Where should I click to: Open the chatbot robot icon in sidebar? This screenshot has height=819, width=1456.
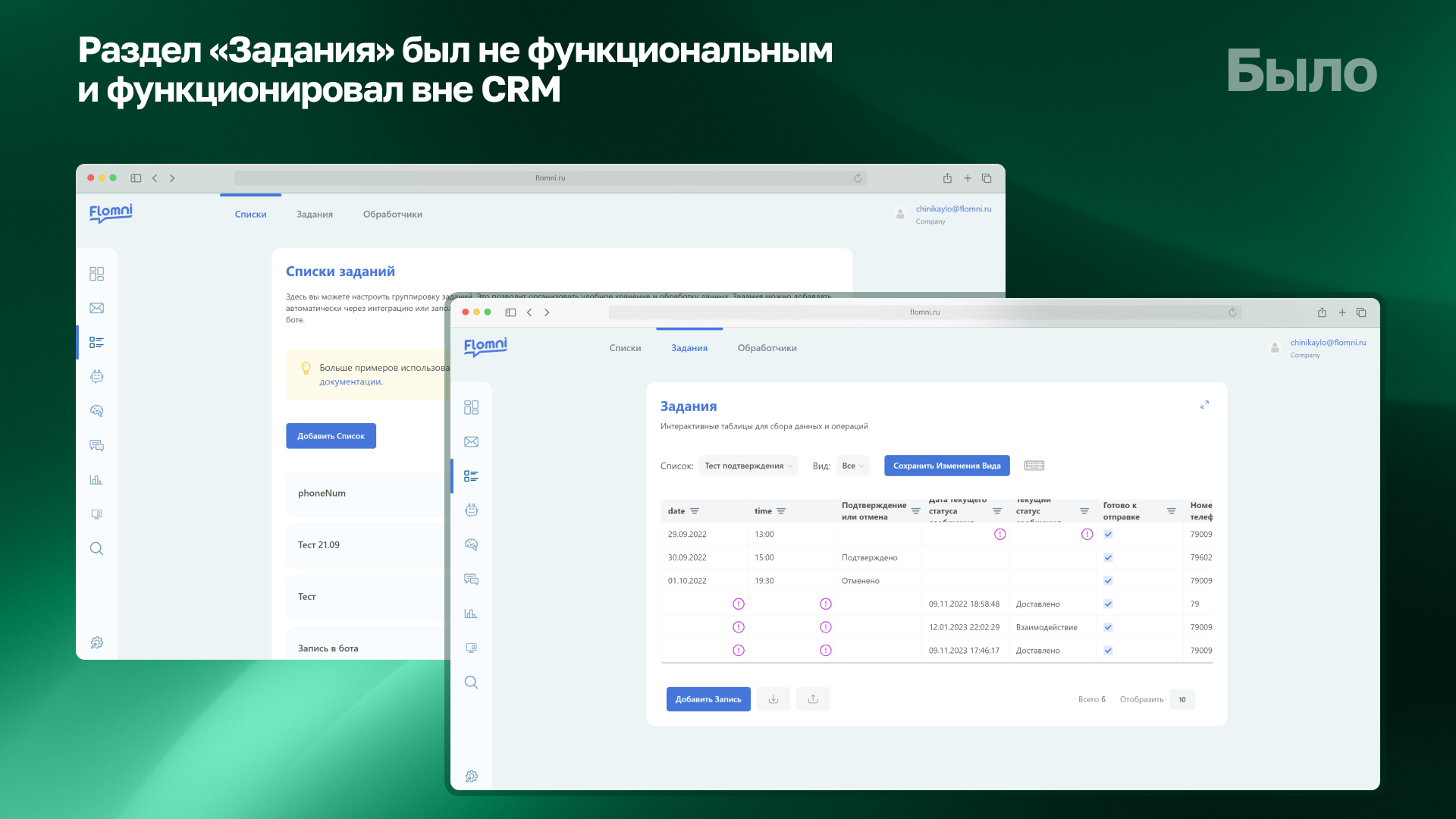[472, 510]
